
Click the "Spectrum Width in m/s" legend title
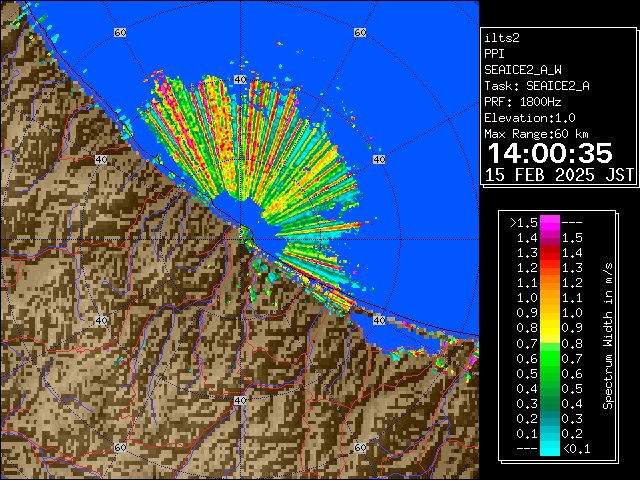click(608, 336)
